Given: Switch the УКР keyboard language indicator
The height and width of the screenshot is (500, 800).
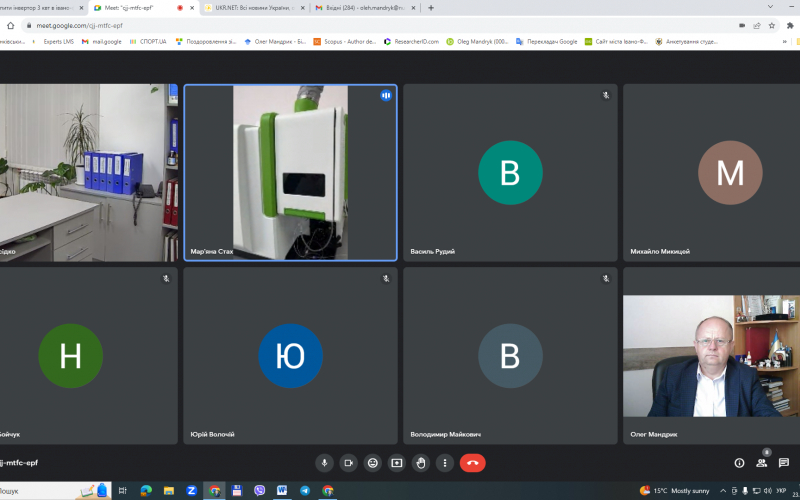Looking at the screenshot, I should point(781,491).
